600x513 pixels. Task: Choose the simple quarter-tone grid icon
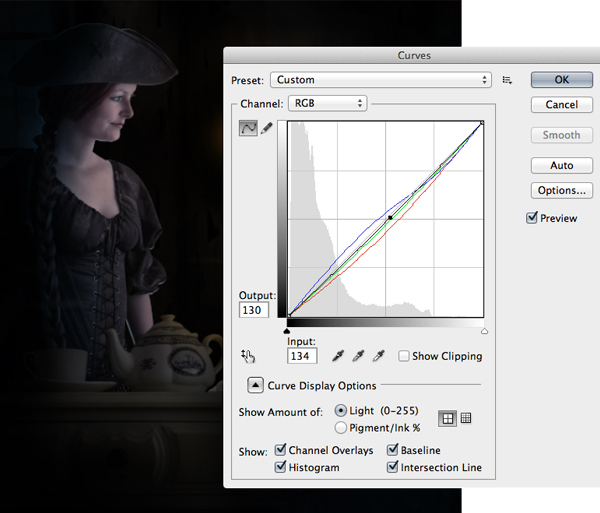click(447, 419)
